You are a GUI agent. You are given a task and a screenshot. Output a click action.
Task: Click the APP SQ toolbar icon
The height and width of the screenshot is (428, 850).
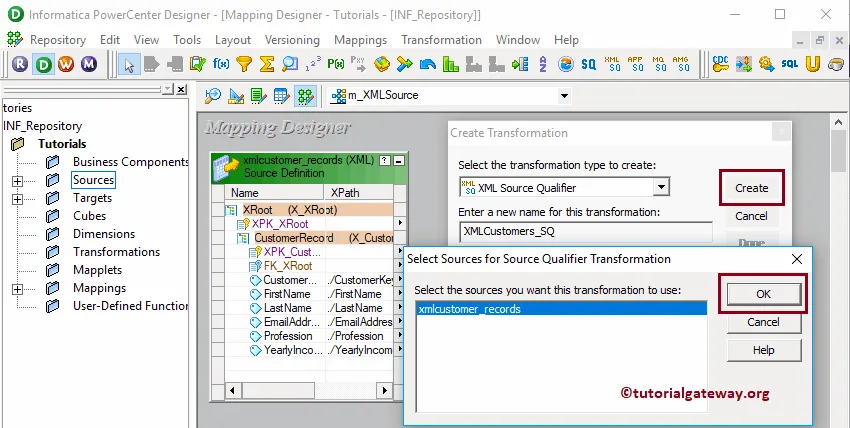[635, 64]
